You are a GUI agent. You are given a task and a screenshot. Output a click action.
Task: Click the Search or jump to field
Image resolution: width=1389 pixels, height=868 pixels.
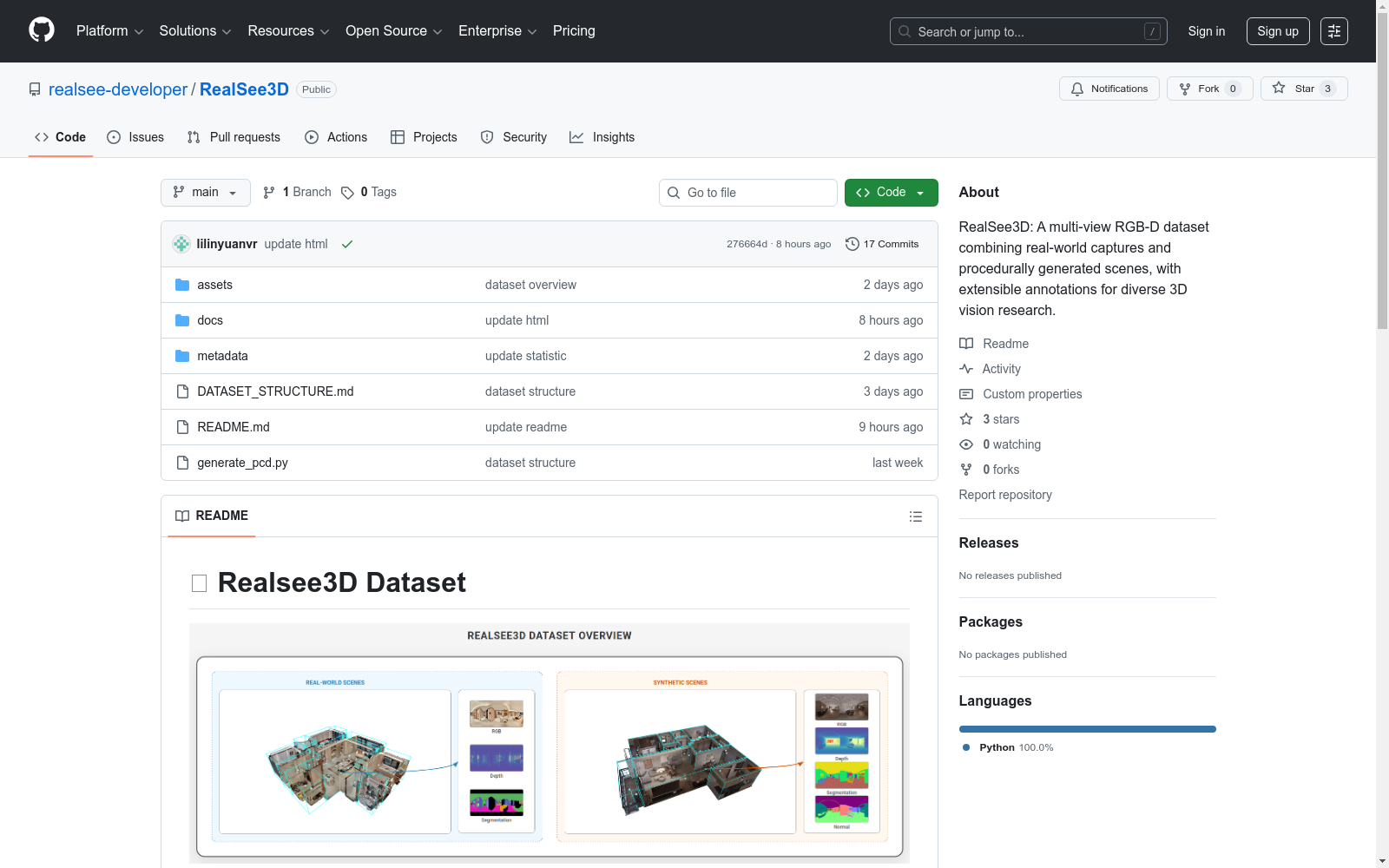coord(1029,31)
